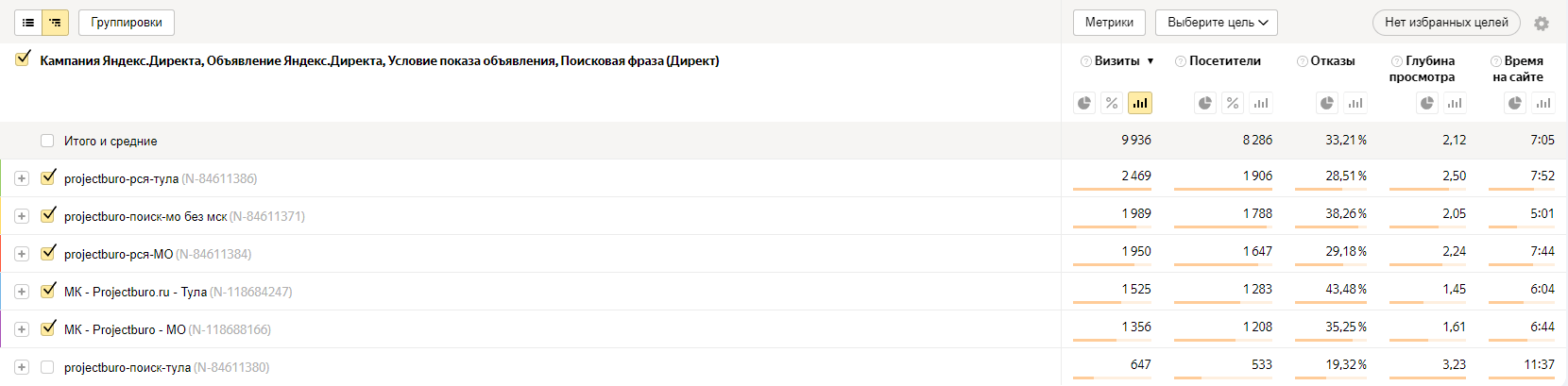This screenshot has width=1568, height=386.
Task: Uncheck projectburo-рся-тула campaign row
Action: point(48,177)
